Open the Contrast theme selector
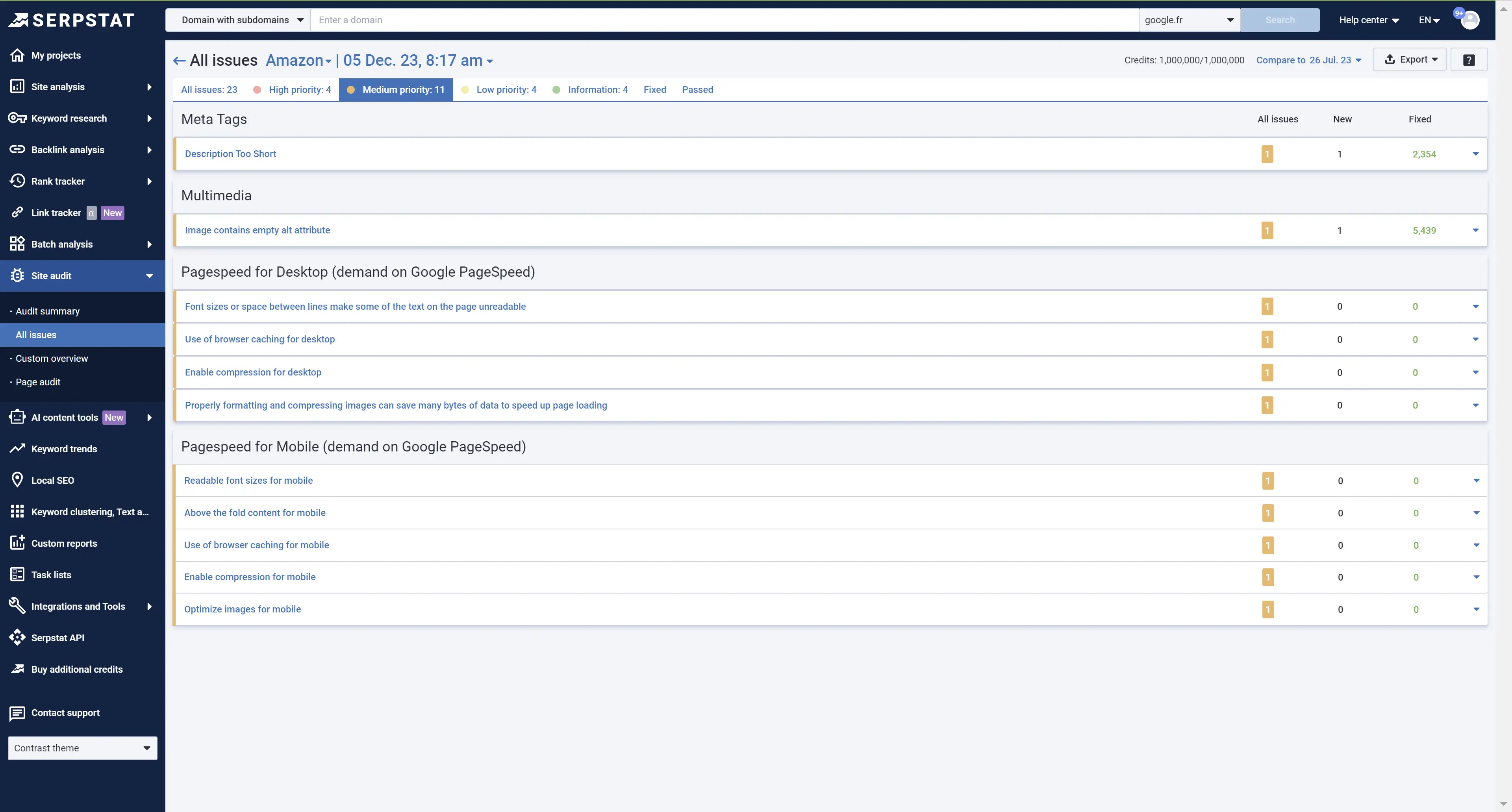This screenshot has width=1512, height=812. pos(82,748)
